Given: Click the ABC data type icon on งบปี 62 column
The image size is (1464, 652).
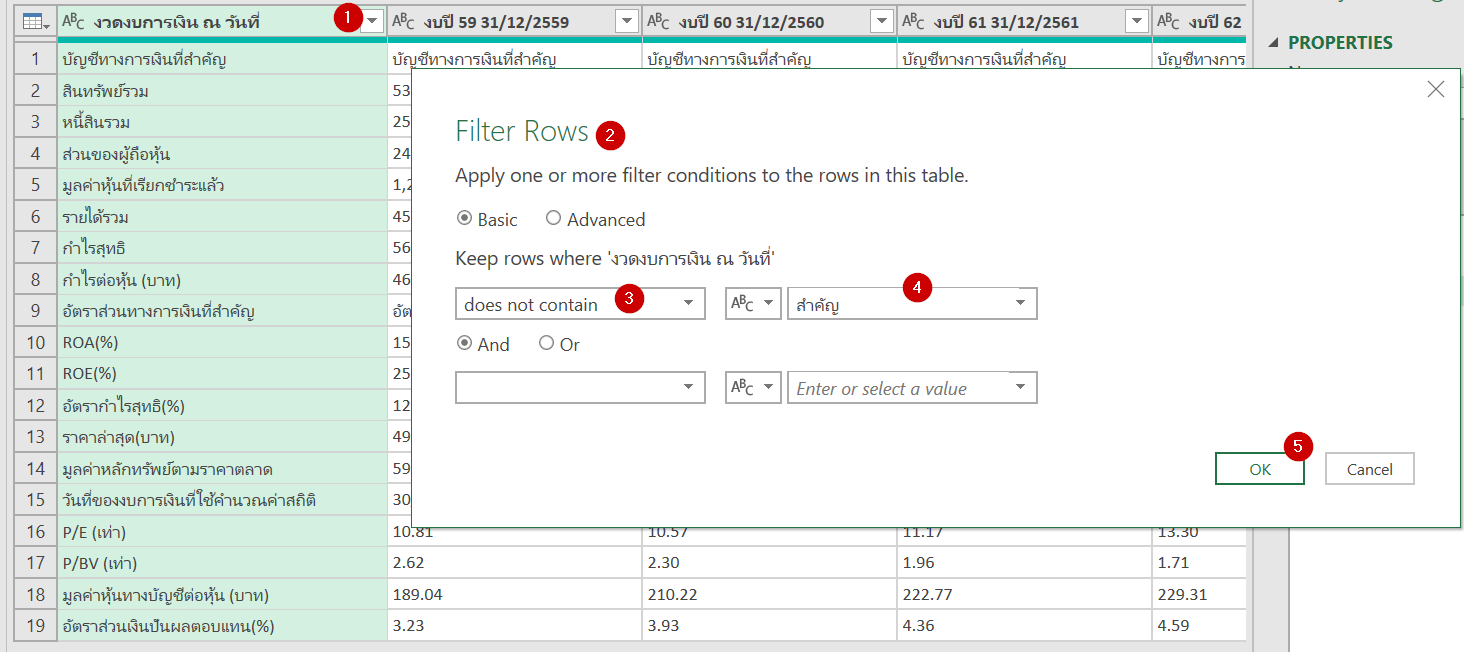Looking at the screenshot, I should tap(1168, 20).
